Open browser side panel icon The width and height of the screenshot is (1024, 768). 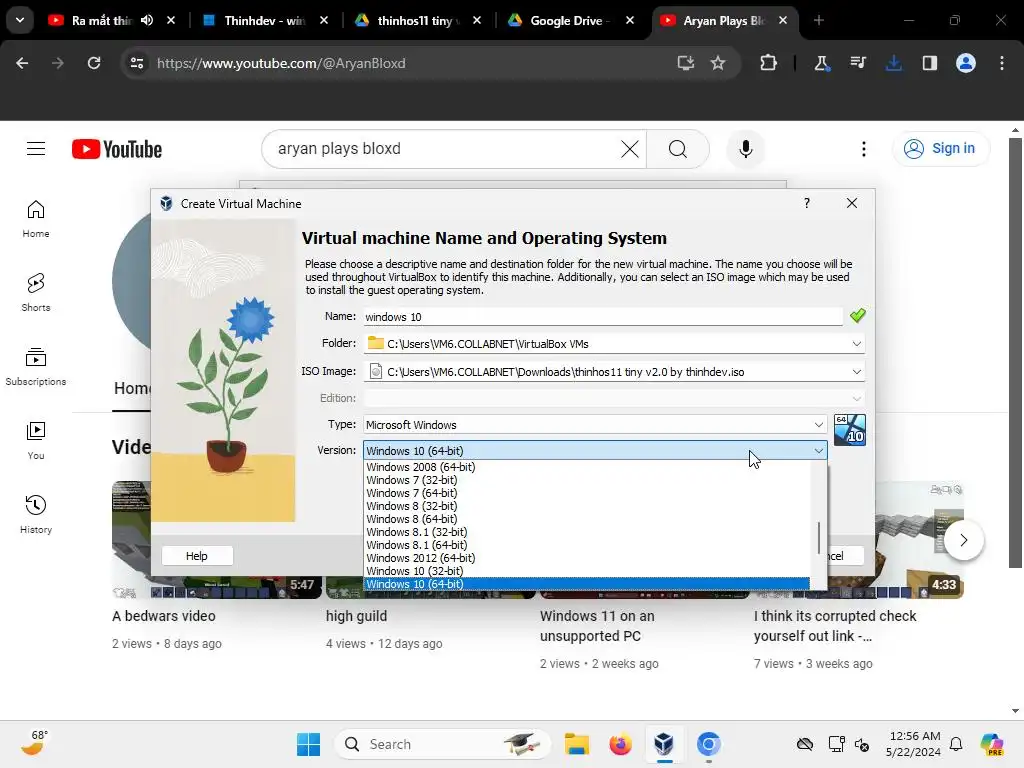929,63
